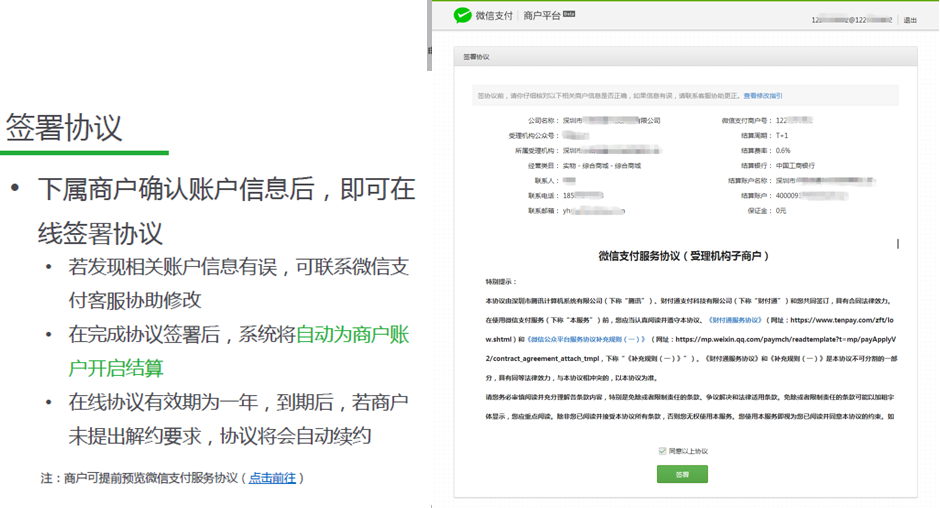This screenshot has height=508, width=940.
Task: Click the 结算费率 value 0.6%
Action: coord(783,151)
